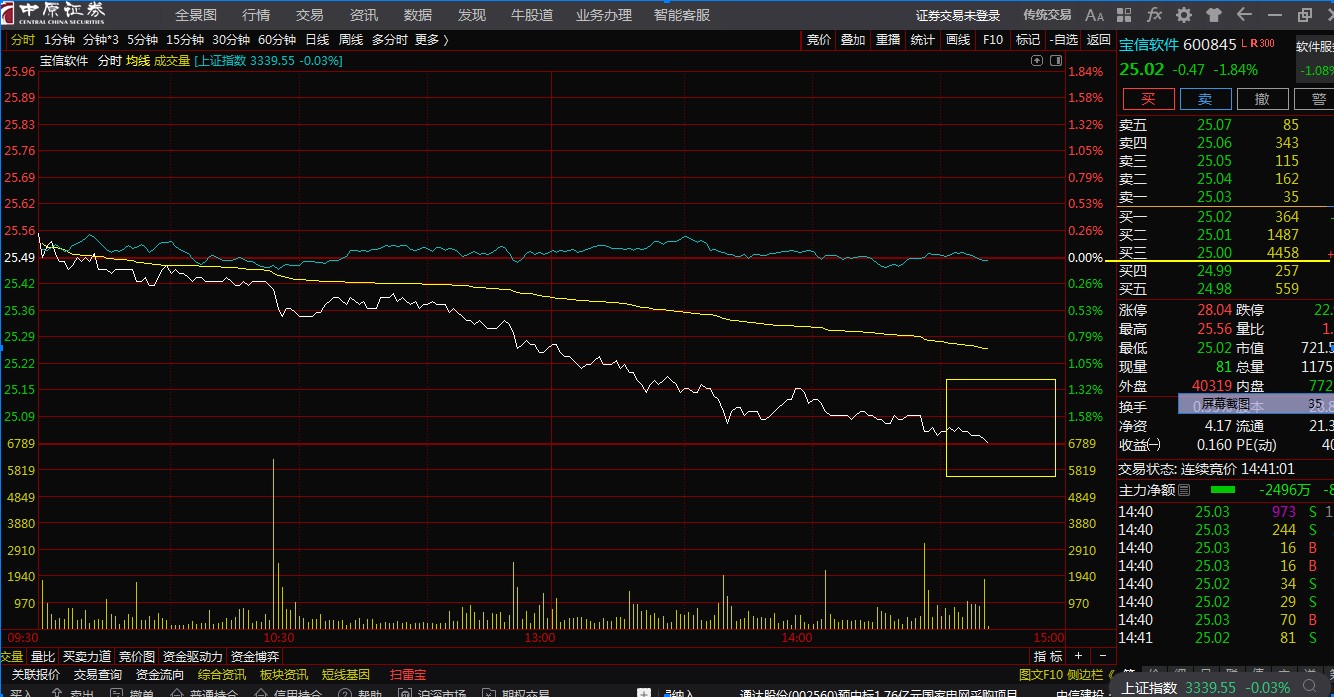Select the 日线 daily chart tab
The width and height of the screenshot is (1334, 697).
click(x=317, y=40)
